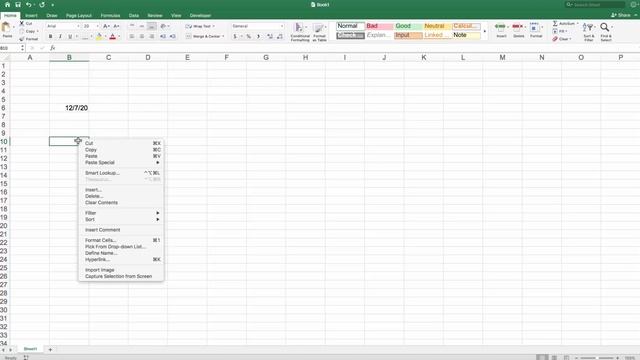
Task: Click the decrease decimal icon
Action: click(x=280, y=37)
